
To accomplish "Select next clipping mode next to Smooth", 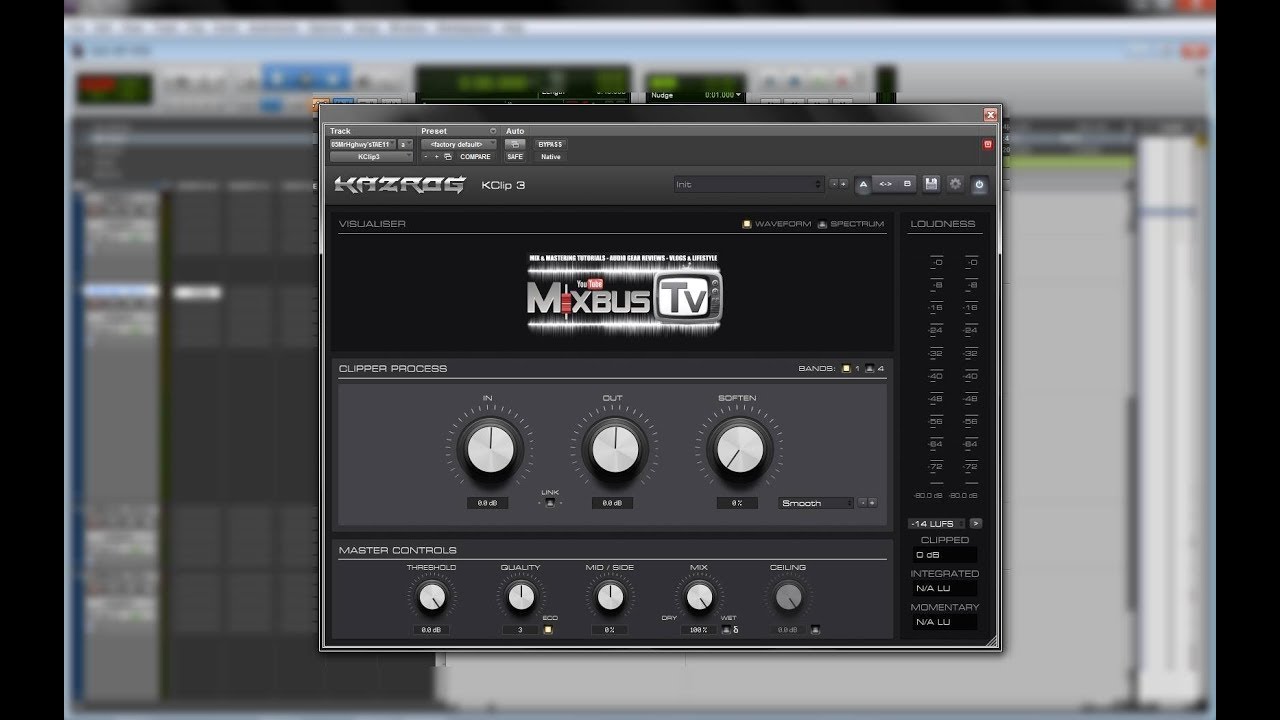I will [x=873, y=503].
